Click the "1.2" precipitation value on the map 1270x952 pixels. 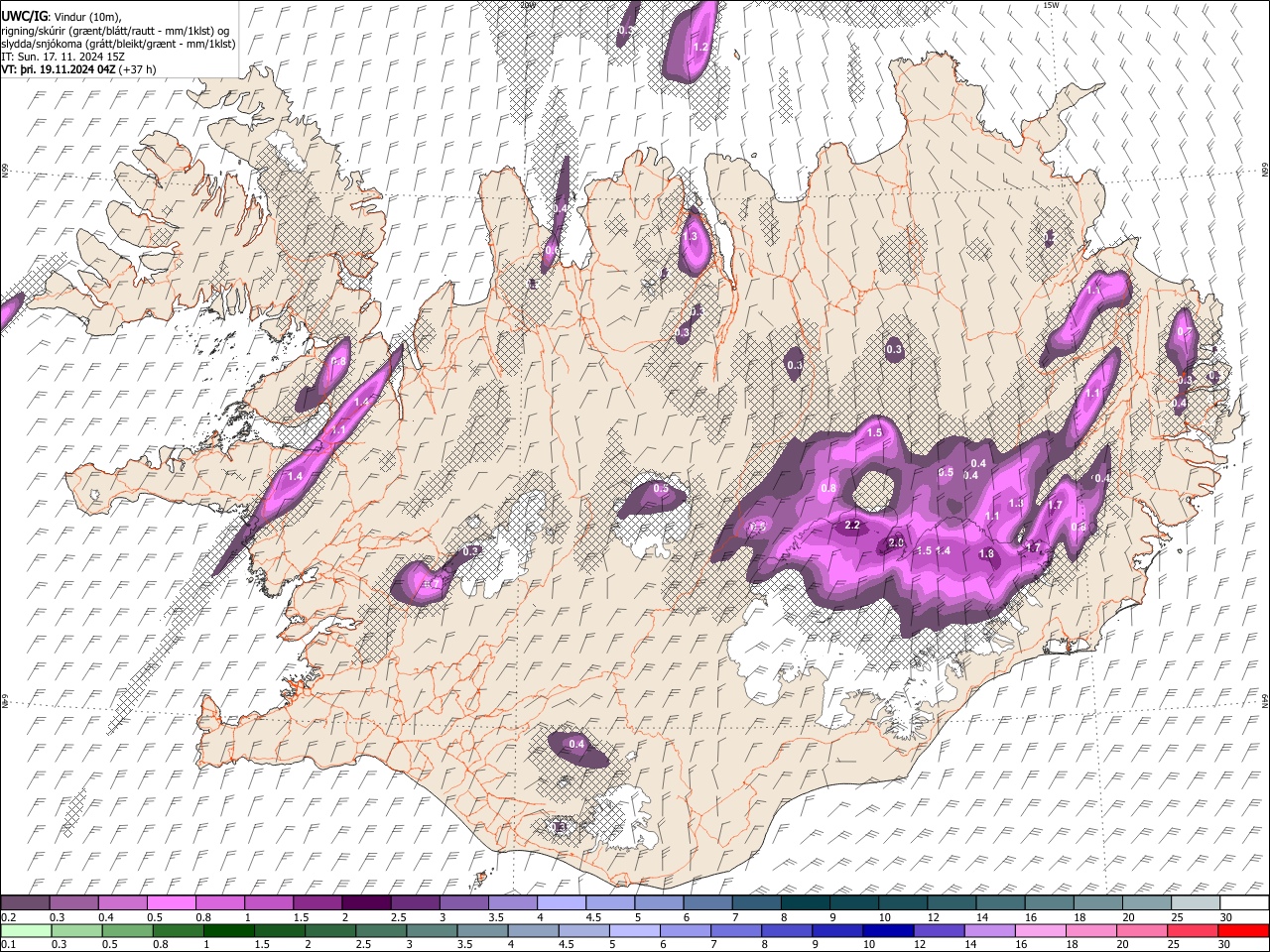(699, 47)
